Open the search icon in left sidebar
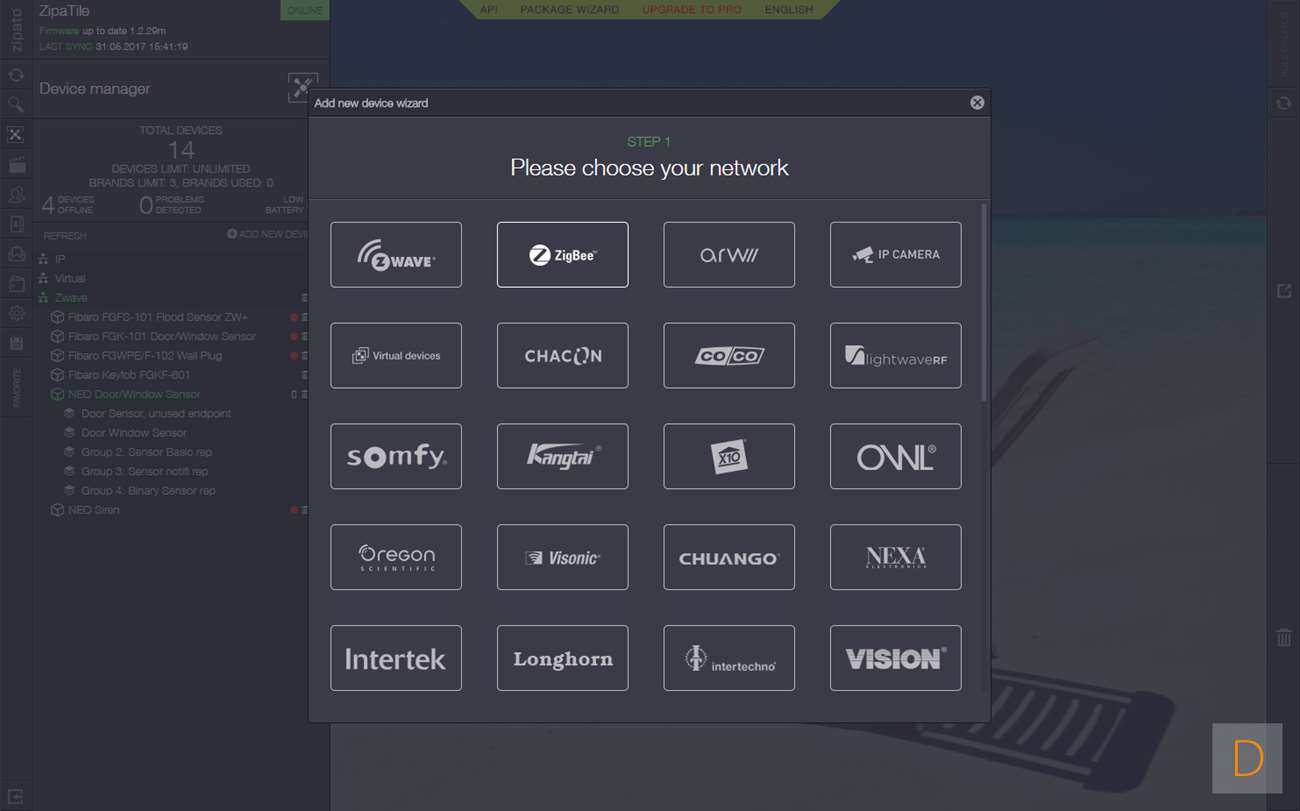 coord(16,104)
